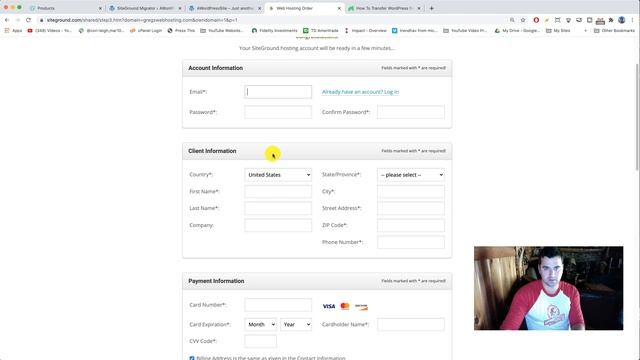Click the First Name field
The width and height of the screenshot is (640, 360).
(x=278, y=191)
